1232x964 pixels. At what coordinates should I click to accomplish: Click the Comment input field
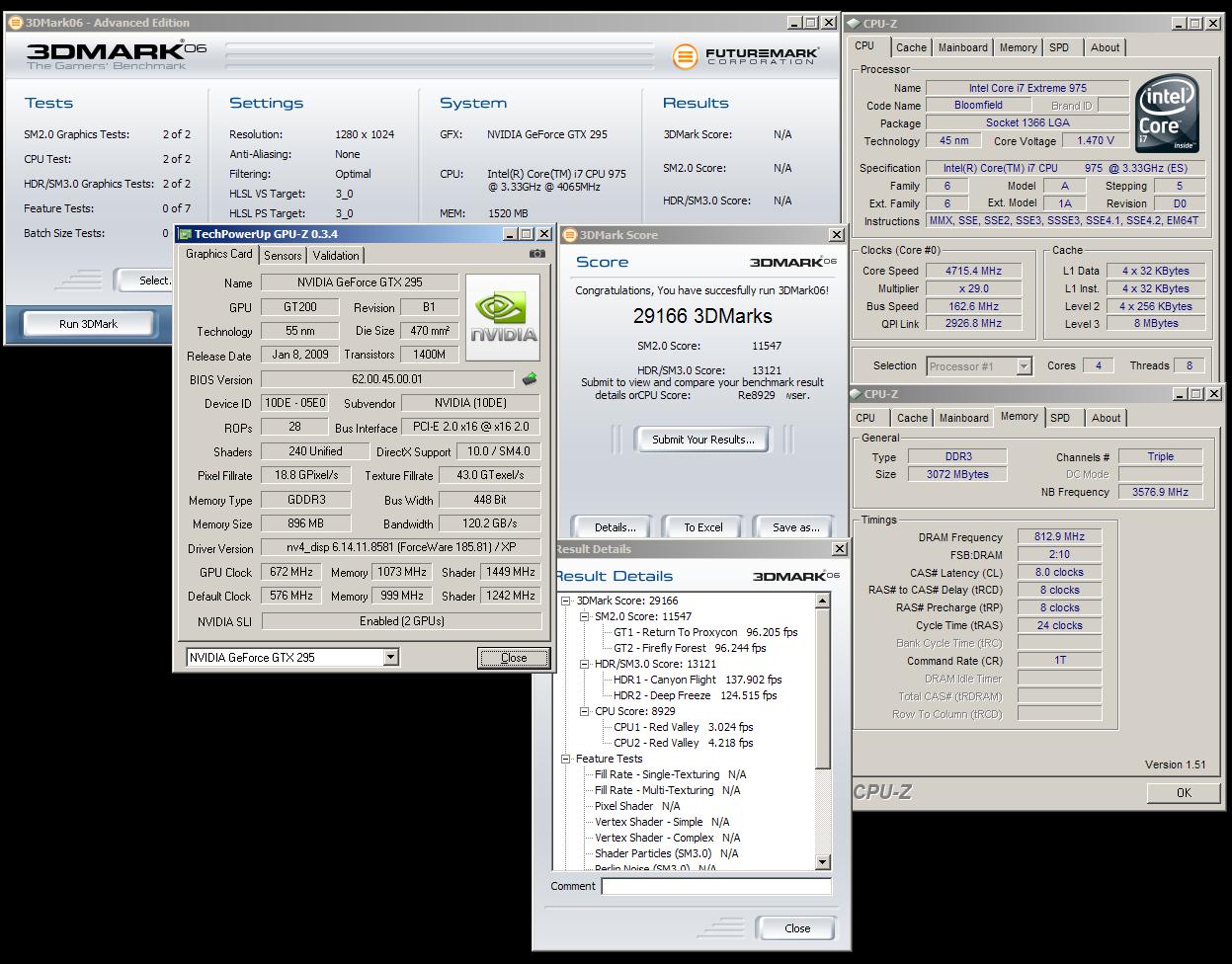[716, 886]
